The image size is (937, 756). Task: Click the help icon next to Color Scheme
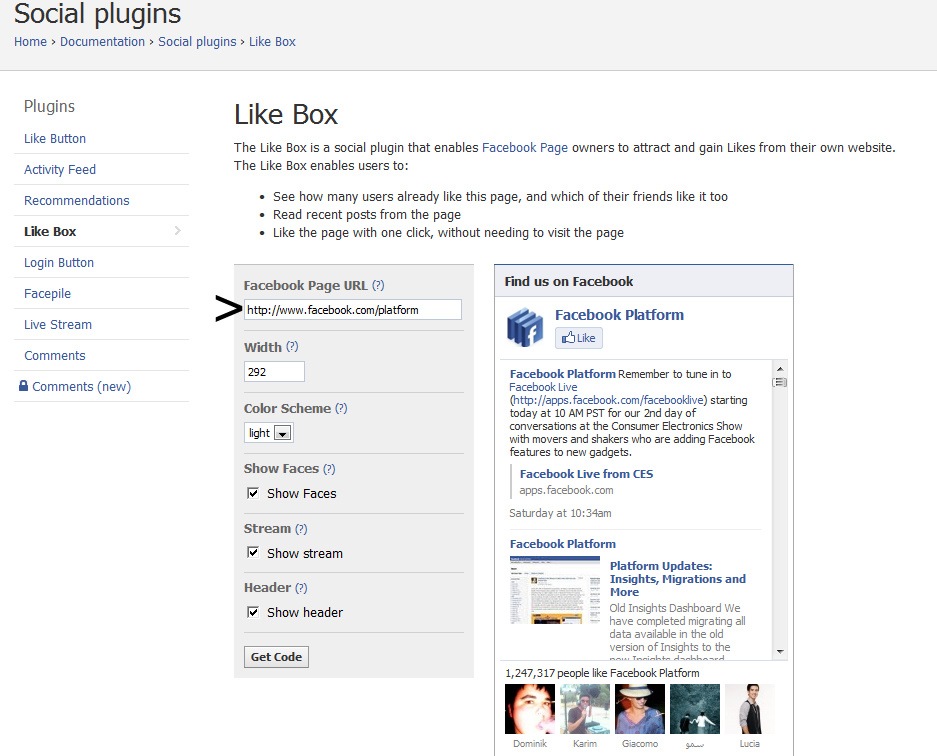click(341, 408)
